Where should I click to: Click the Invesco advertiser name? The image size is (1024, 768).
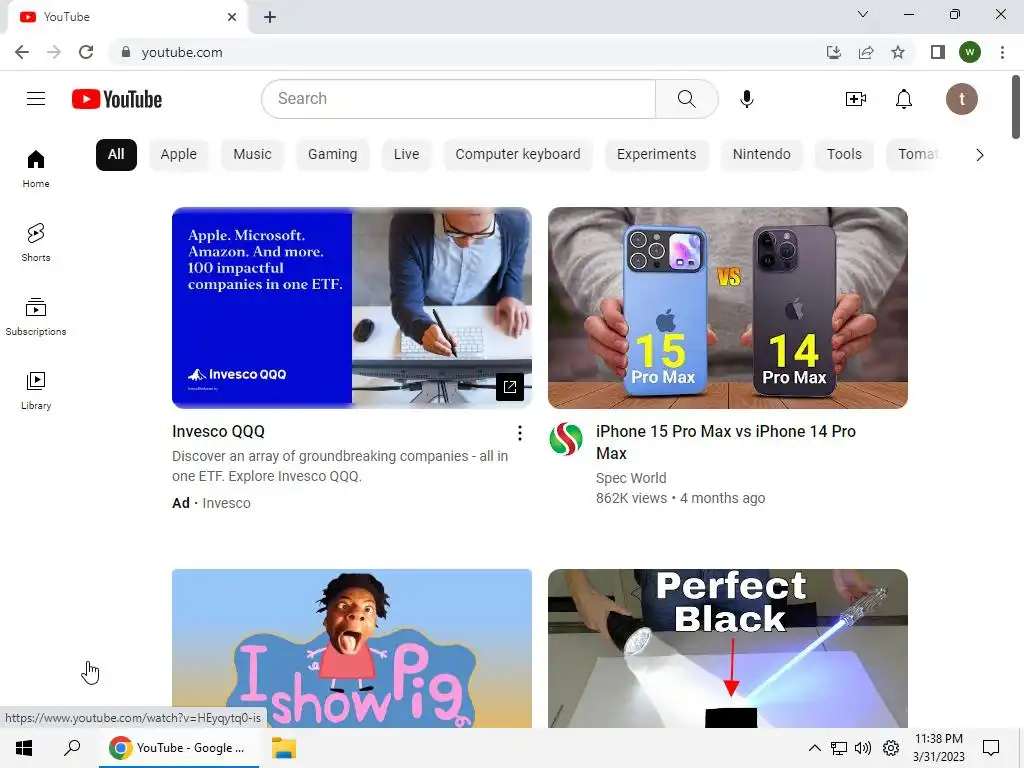pyautogui.click(x=226, y=503)
